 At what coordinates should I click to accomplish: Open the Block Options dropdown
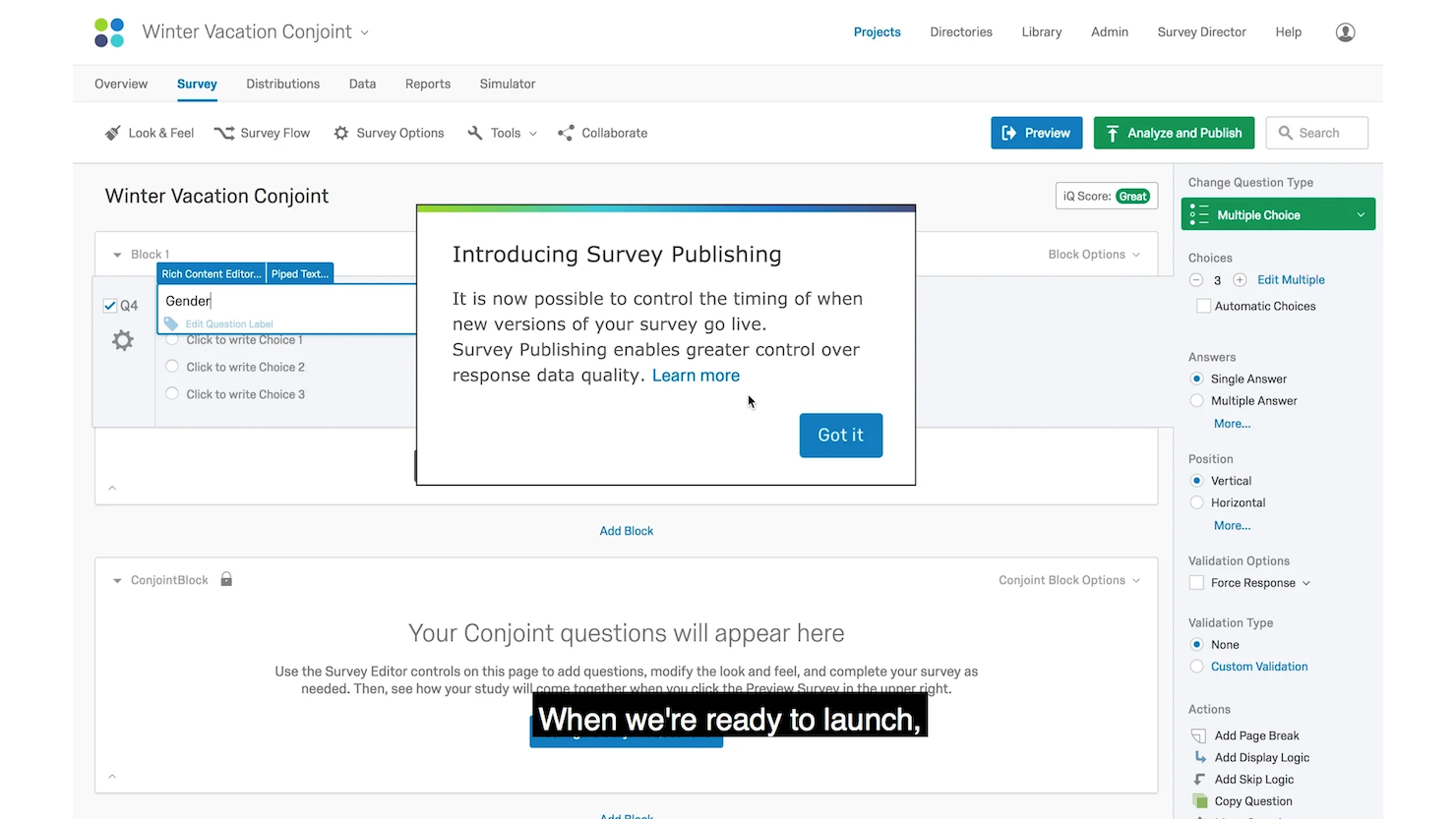click(1093, 254)
